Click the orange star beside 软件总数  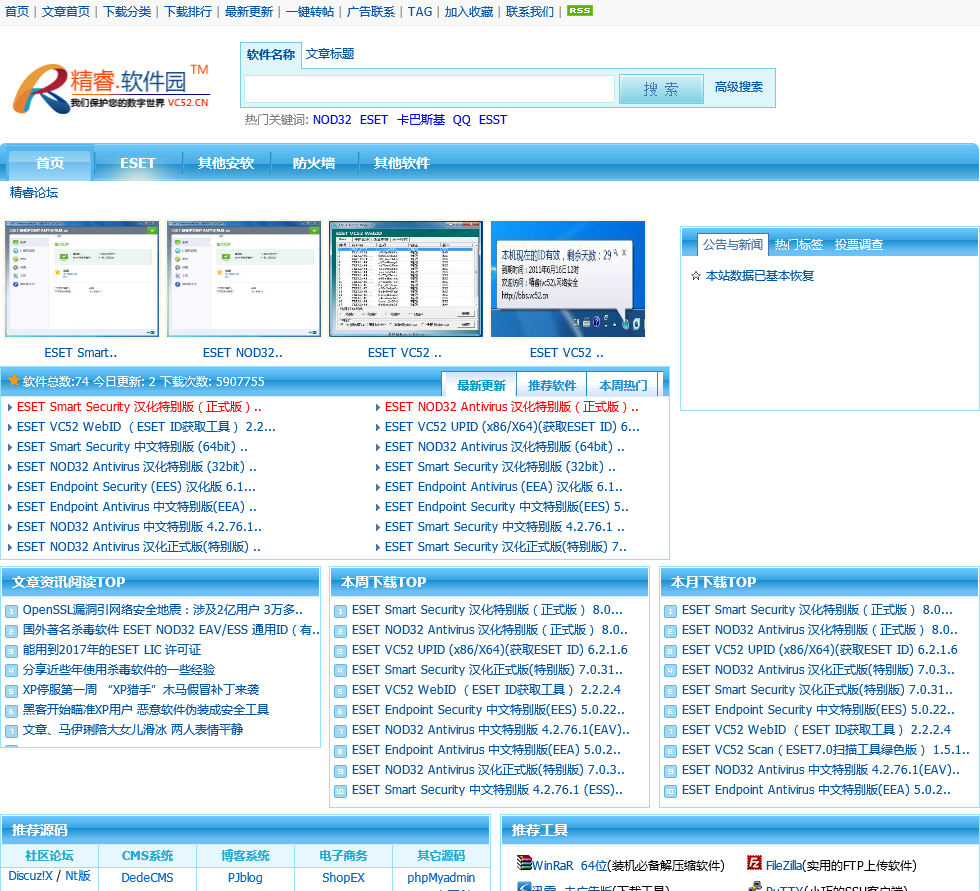13,381
